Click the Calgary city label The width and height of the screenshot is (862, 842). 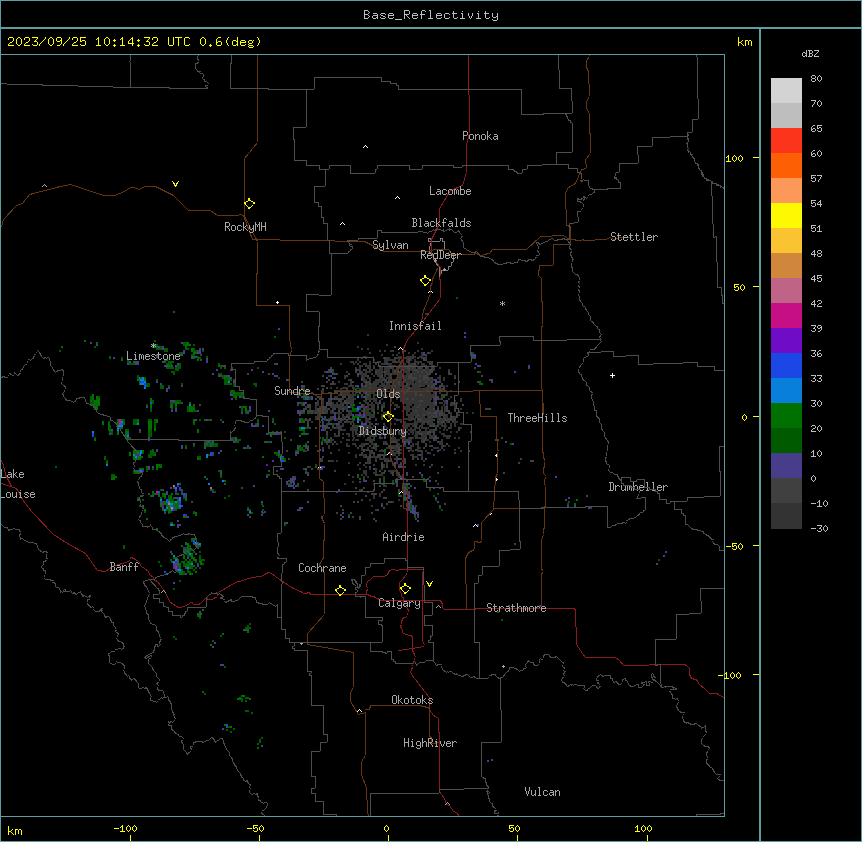pos(400,603)
